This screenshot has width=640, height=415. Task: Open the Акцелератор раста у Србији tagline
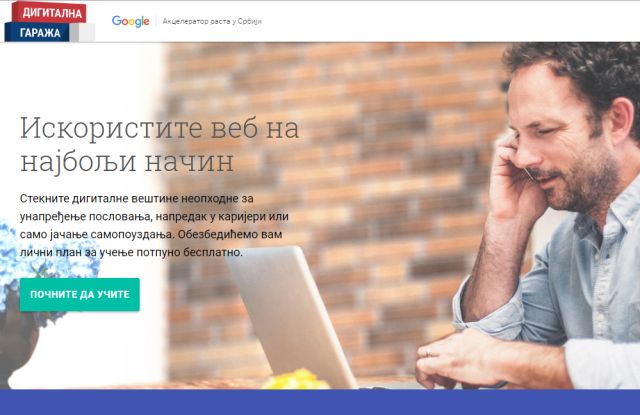pyautogui.click(x=212, y=21)
